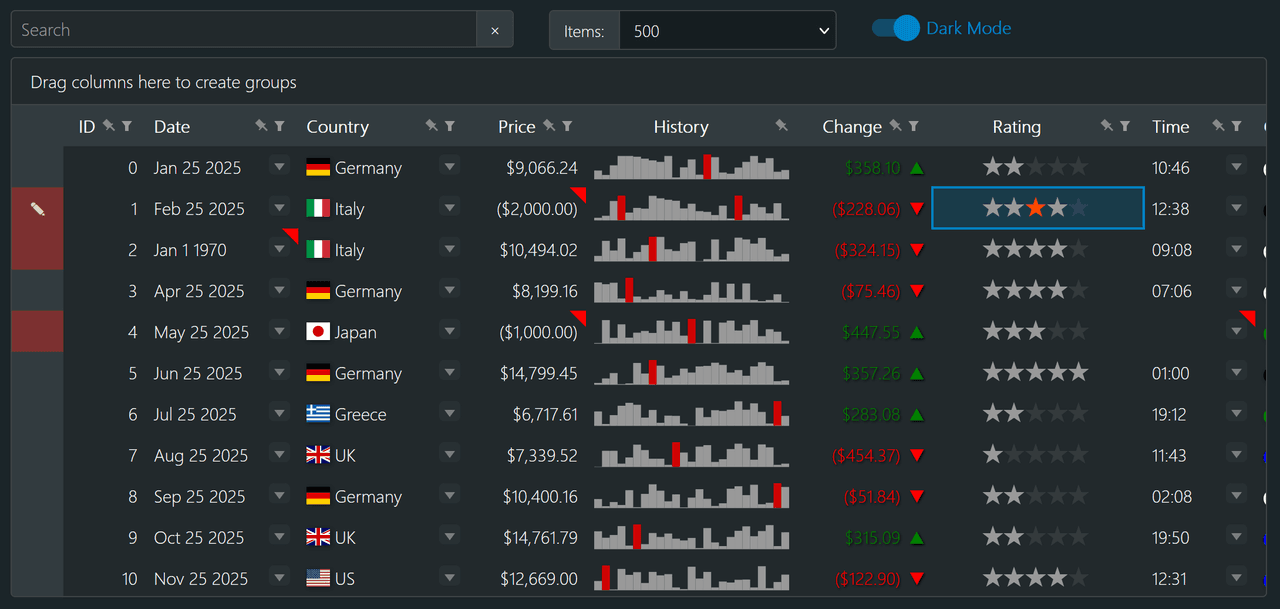The image size is (1280, 609).
Task: Pin the Time column
Action: coord(1218,126)
